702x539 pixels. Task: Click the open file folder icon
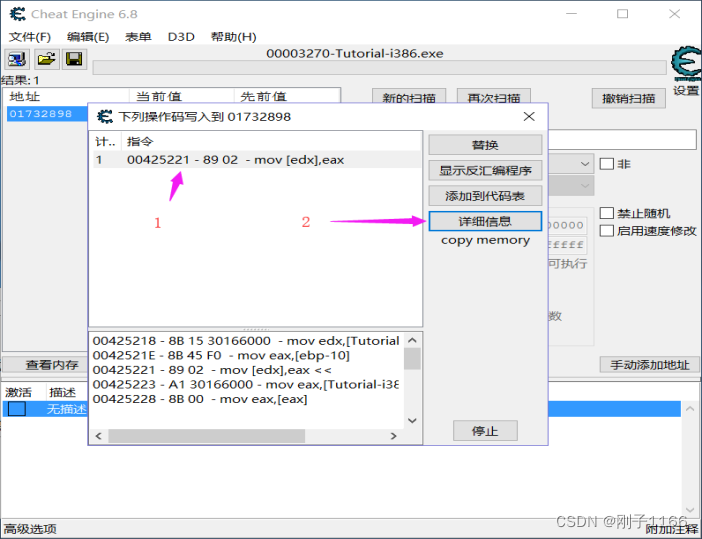[x=47, y=59]
